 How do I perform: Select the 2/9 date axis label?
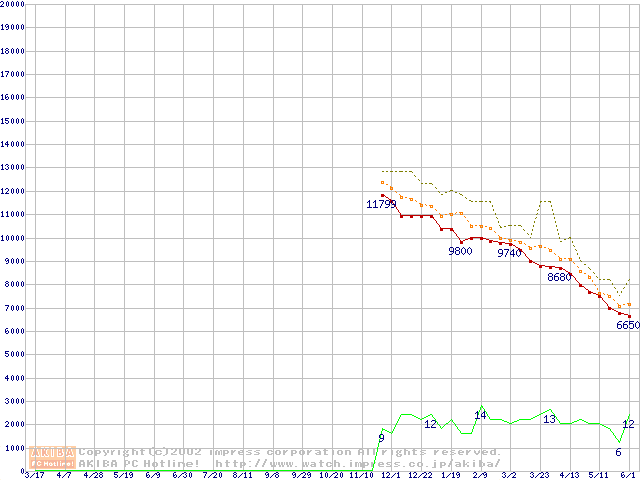pos(479,475)
